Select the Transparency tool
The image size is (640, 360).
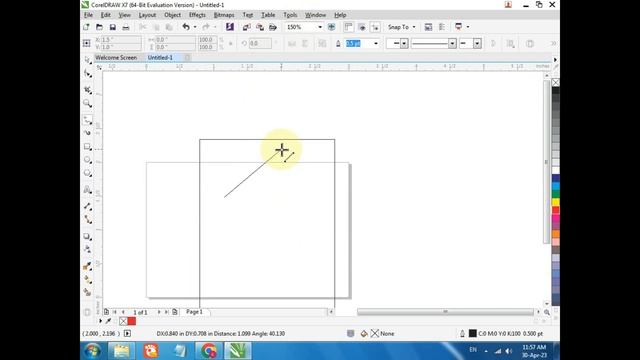click(x=87, y=249)
